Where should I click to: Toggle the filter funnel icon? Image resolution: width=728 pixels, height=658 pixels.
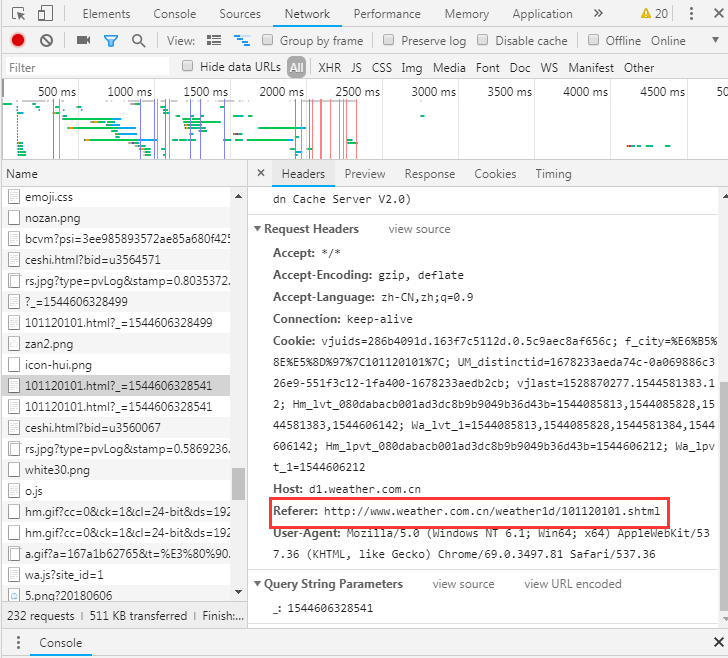pos(110,41)
